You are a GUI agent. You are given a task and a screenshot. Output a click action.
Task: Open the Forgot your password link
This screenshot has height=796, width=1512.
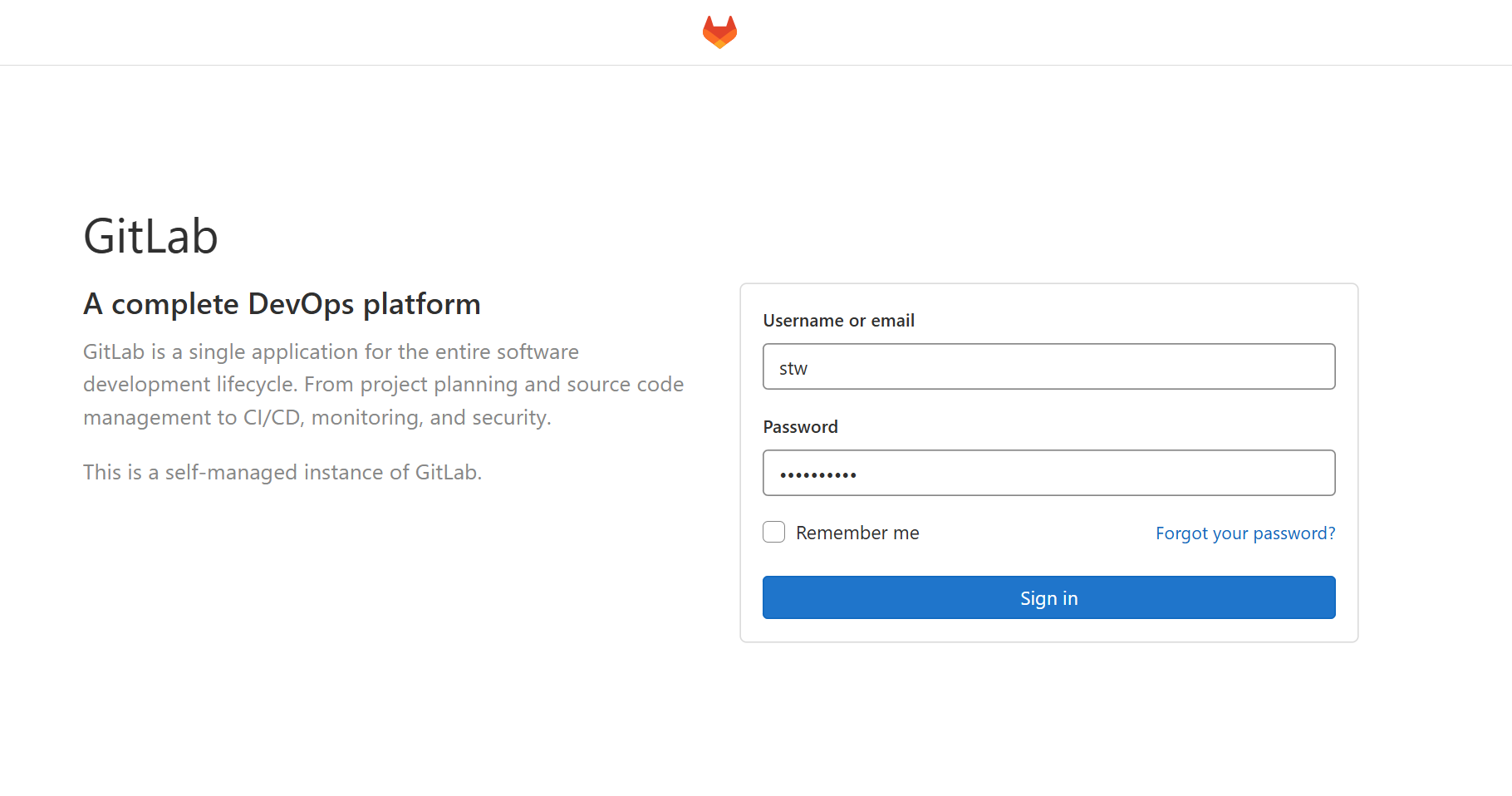[1244, 533]
